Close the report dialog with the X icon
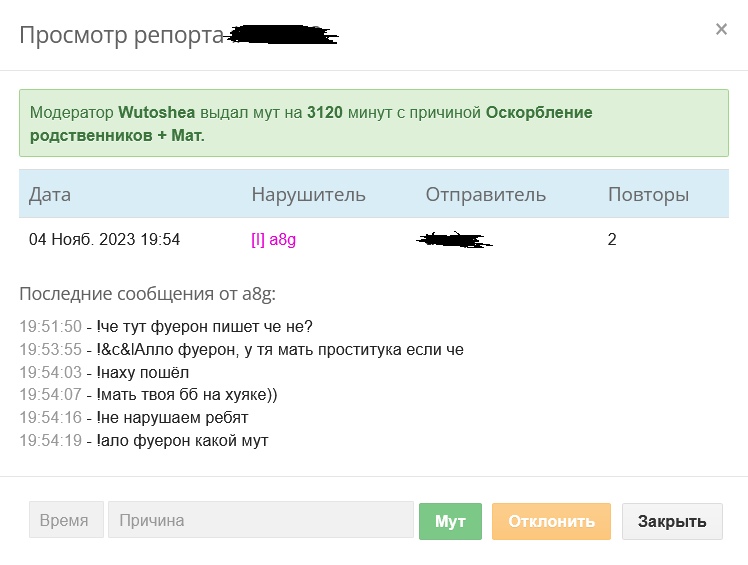Viewport: 748px width, 565px height. (x=721, y=30)
